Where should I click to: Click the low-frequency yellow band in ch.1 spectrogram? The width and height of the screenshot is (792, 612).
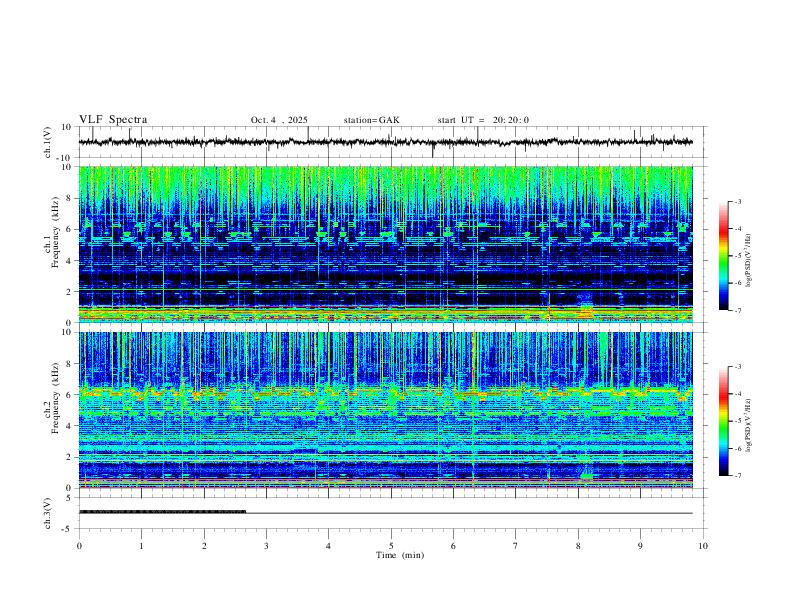coord(385,314)
